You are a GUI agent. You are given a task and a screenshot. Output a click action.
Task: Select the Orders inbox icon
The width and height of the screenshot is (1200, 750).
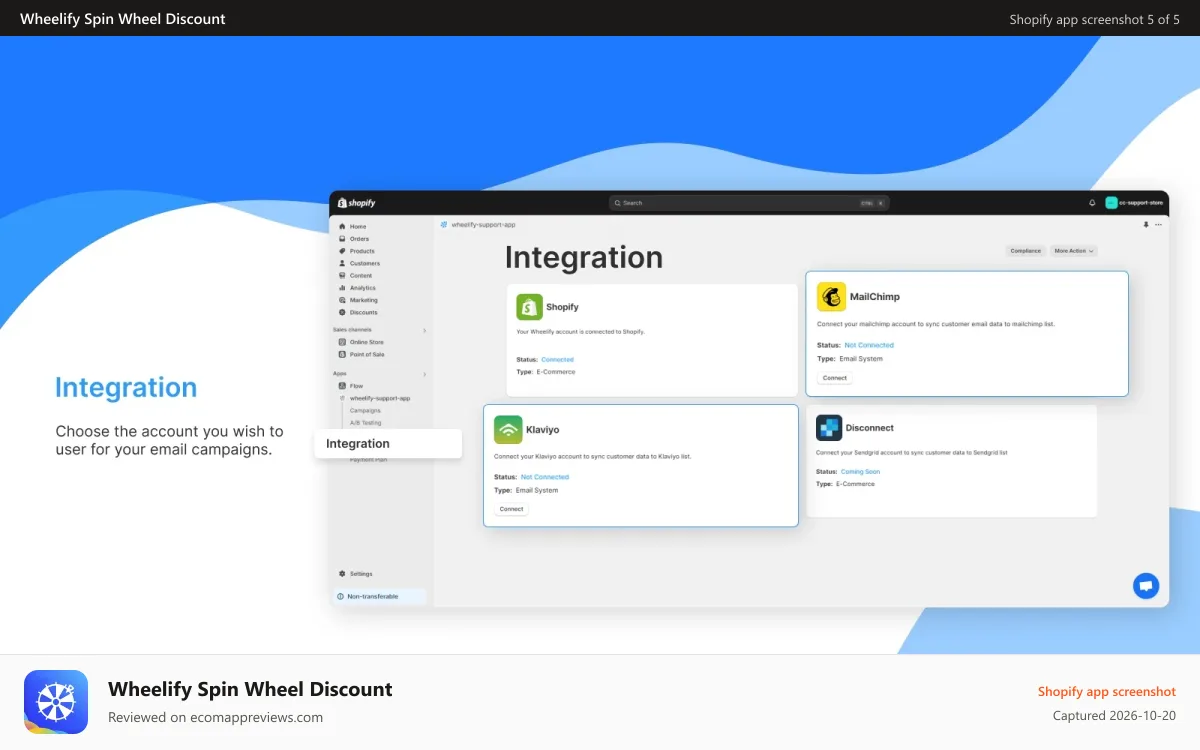342,239
